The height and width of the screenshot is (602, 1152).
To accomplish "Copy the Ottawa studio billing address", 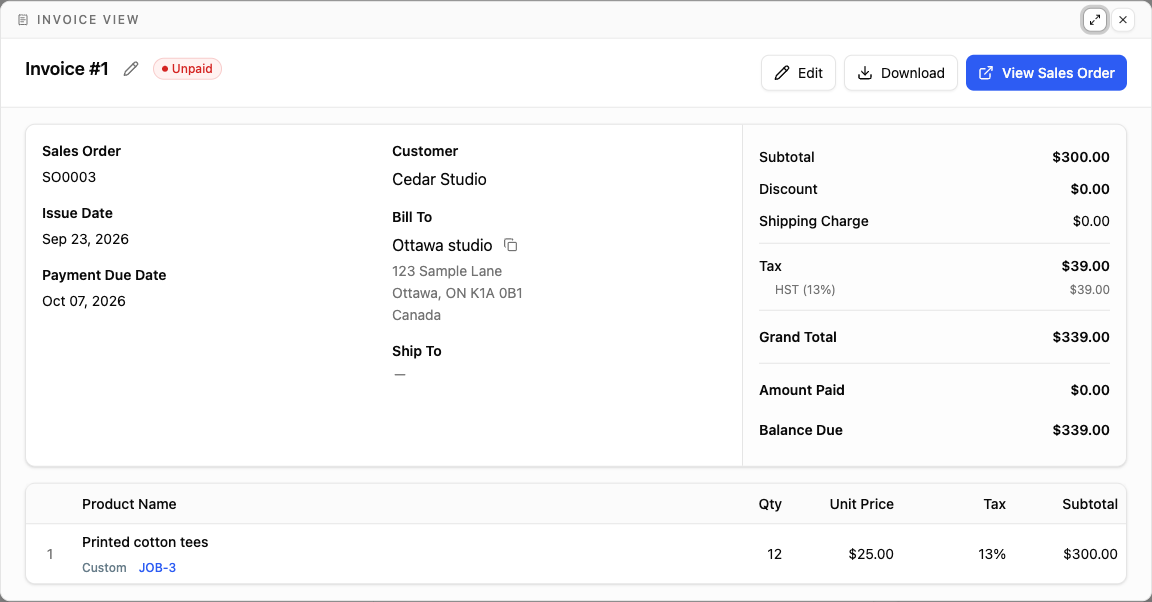I will click(x=511, y=245).
